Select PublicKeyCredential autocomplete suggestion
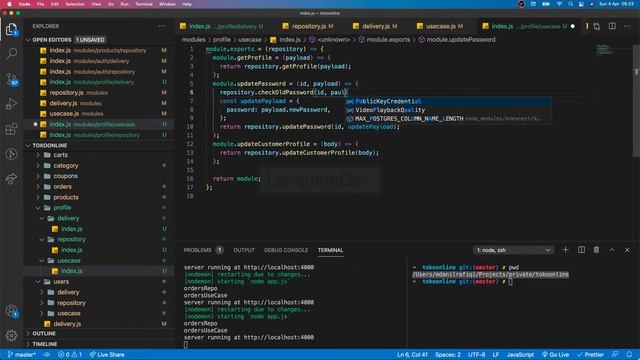Screen dimensions: 640x360 click(448, 101)
